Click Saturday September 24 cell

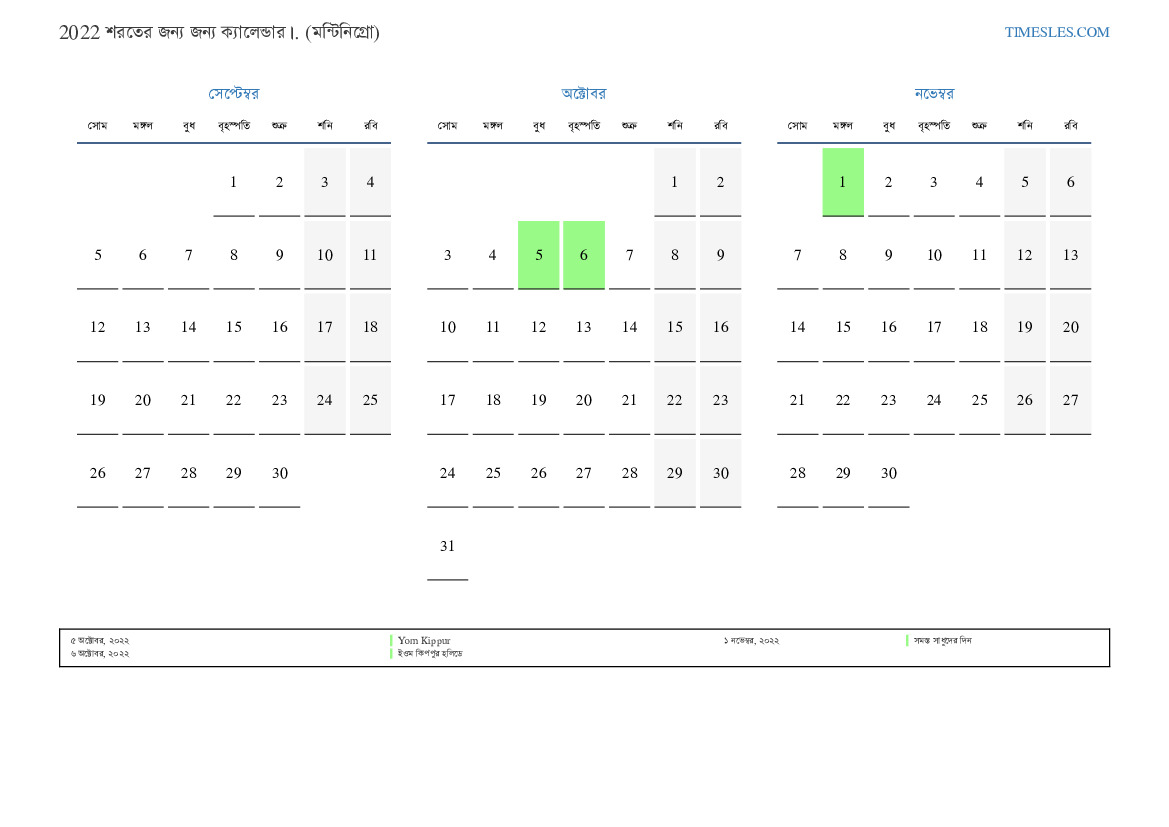click(324, 400)
